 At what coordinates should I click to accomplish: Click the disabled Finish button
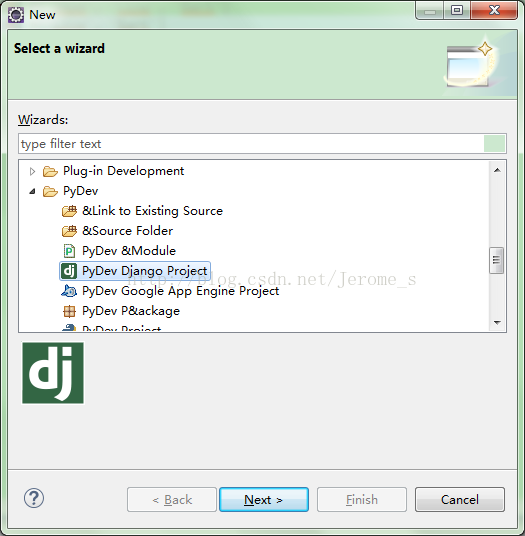[362, 499]
